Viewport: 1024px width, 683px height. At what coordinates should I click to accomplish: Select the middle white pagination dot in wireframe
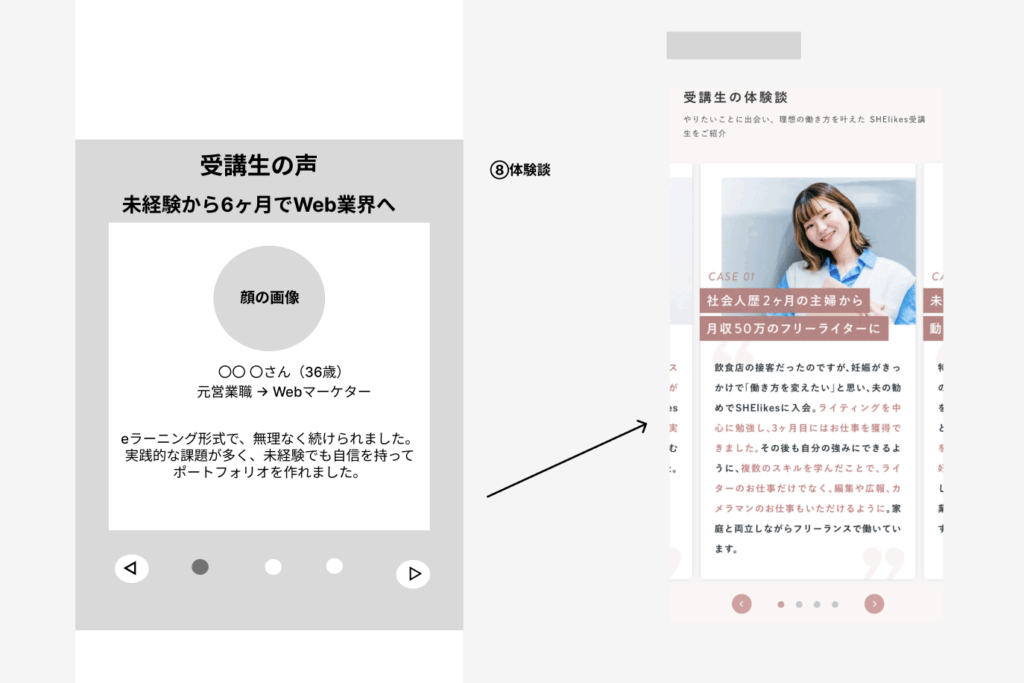pyautogui.click(x=273, y=567)
